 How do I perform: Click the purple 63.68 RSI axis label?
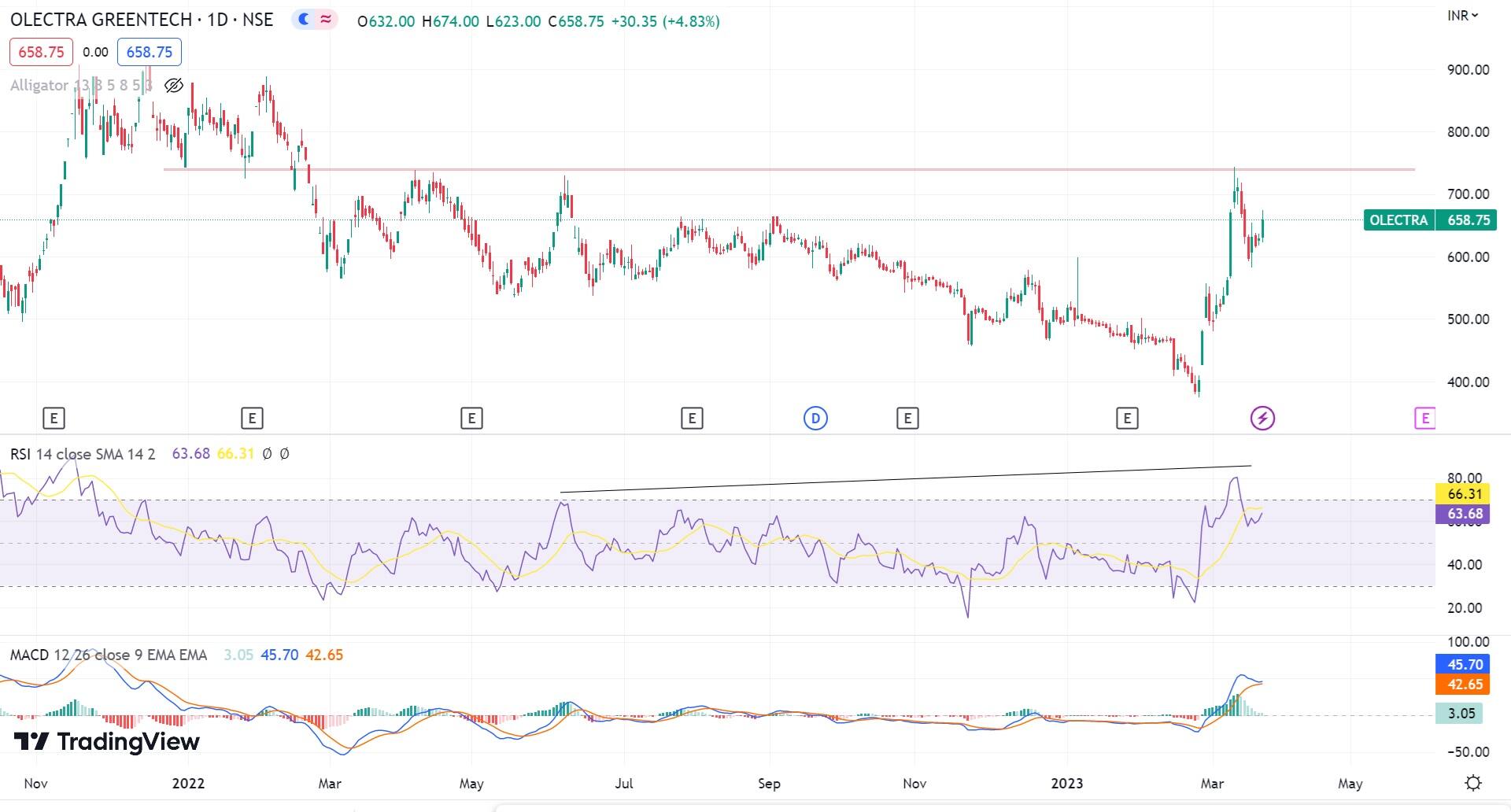[x=1465, y=514]
